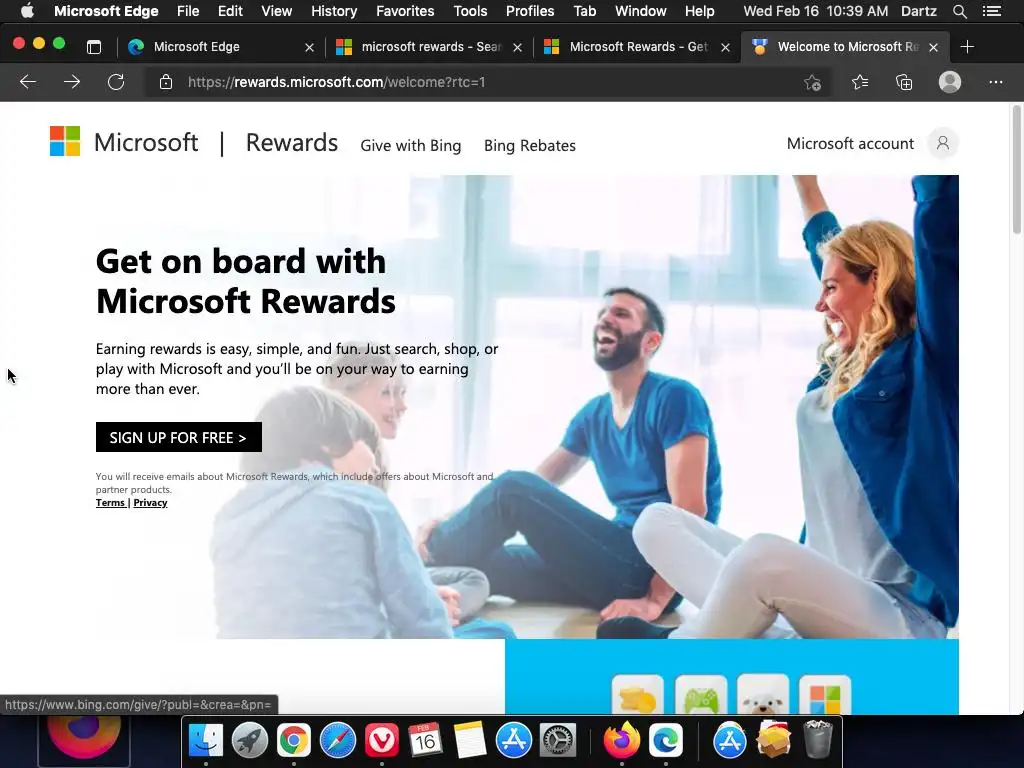Click the Microsoft four-color logo
Viewport: 1024px width, 768px height.
[x=65, y=141]
